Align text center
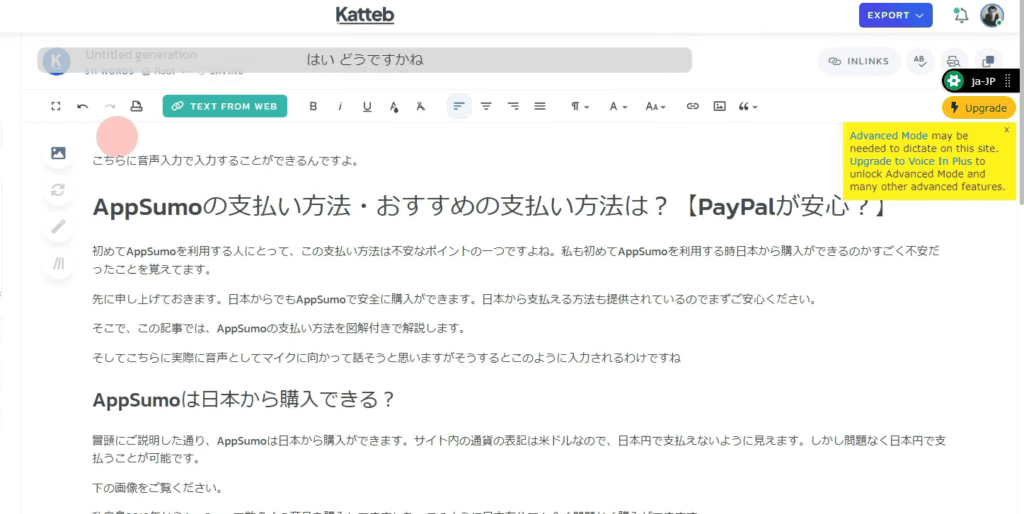This screenshot has width=1024, height=514. click(486, 106)
